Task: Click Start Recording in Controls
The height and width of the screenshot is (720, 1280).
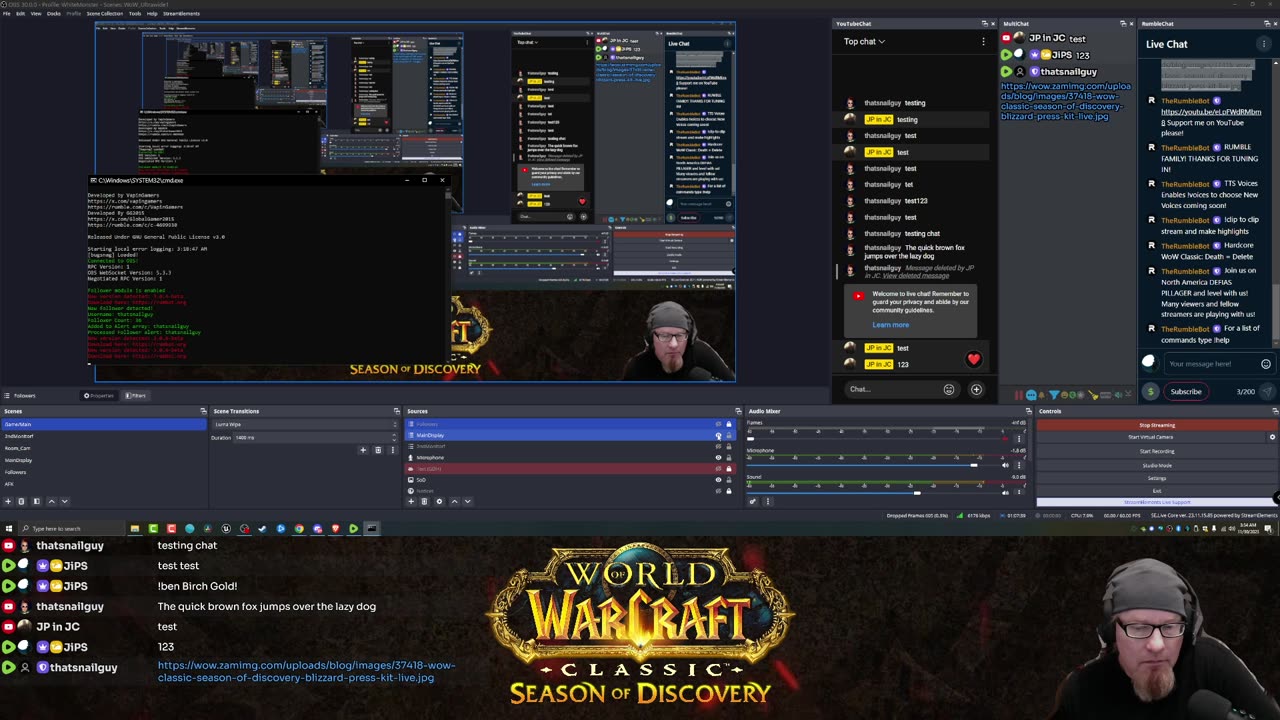Action: click(1157, 451)
